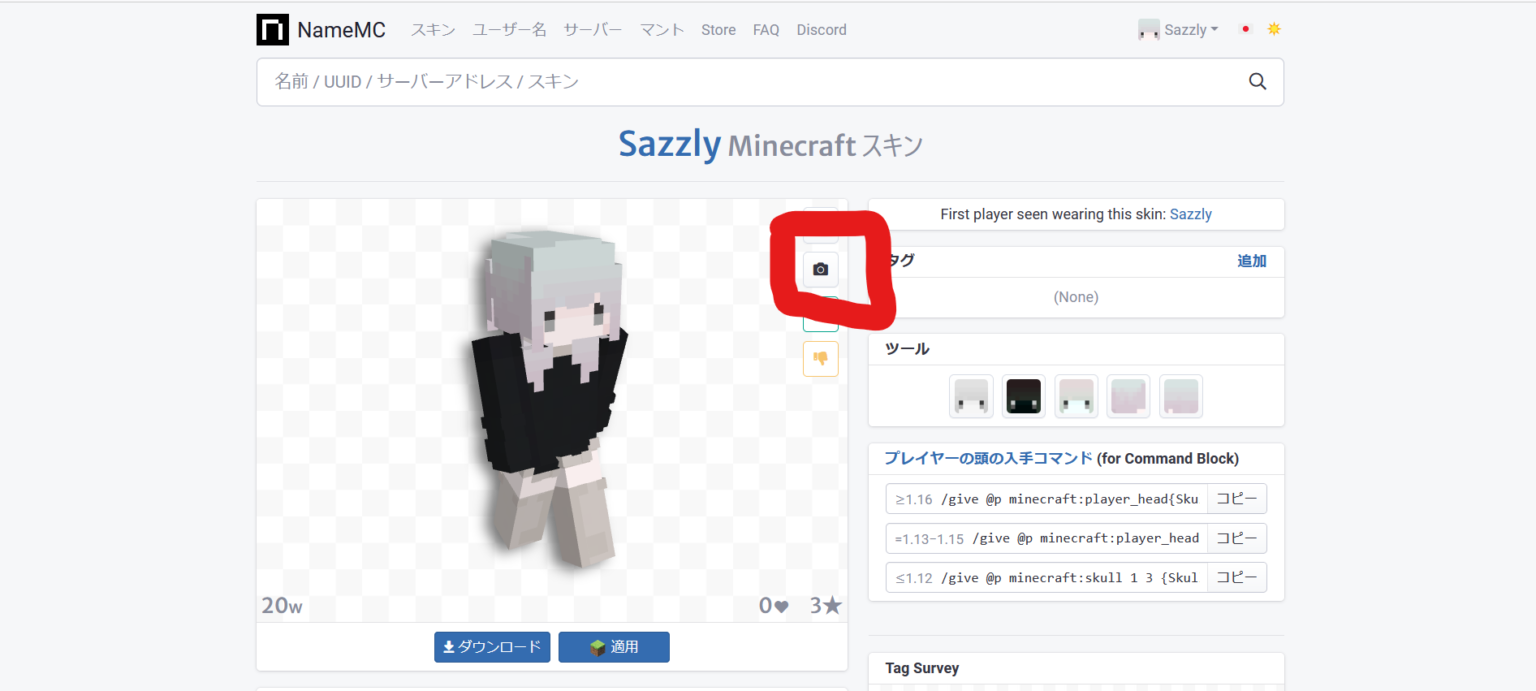The image size is (1536, 691).
Task: Open the スキン menu in the navbar
Action: pyautogui.click(x=432, y=30)
